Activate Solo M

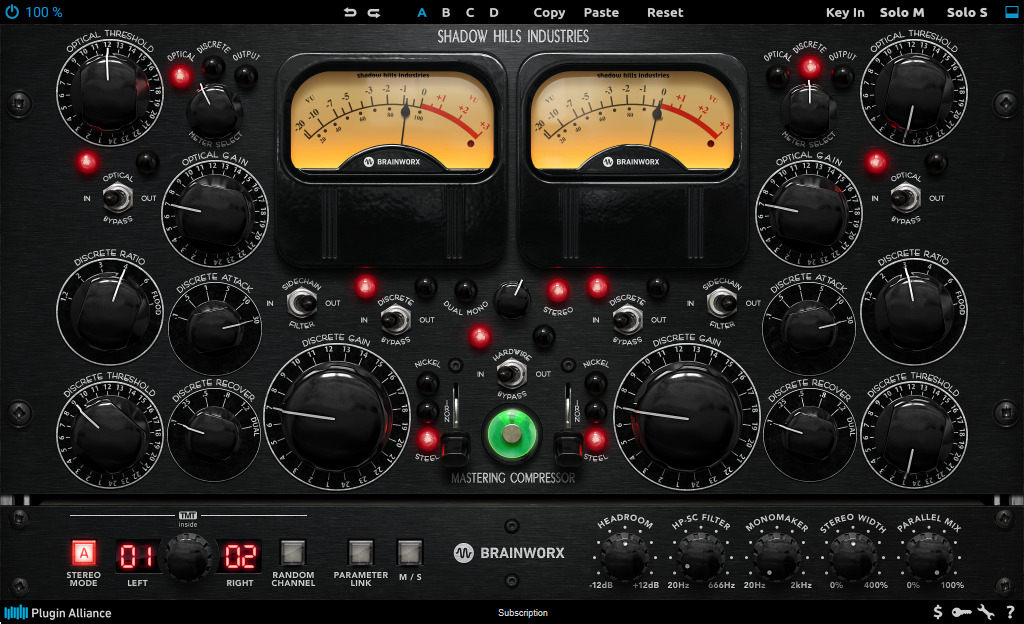901,12
